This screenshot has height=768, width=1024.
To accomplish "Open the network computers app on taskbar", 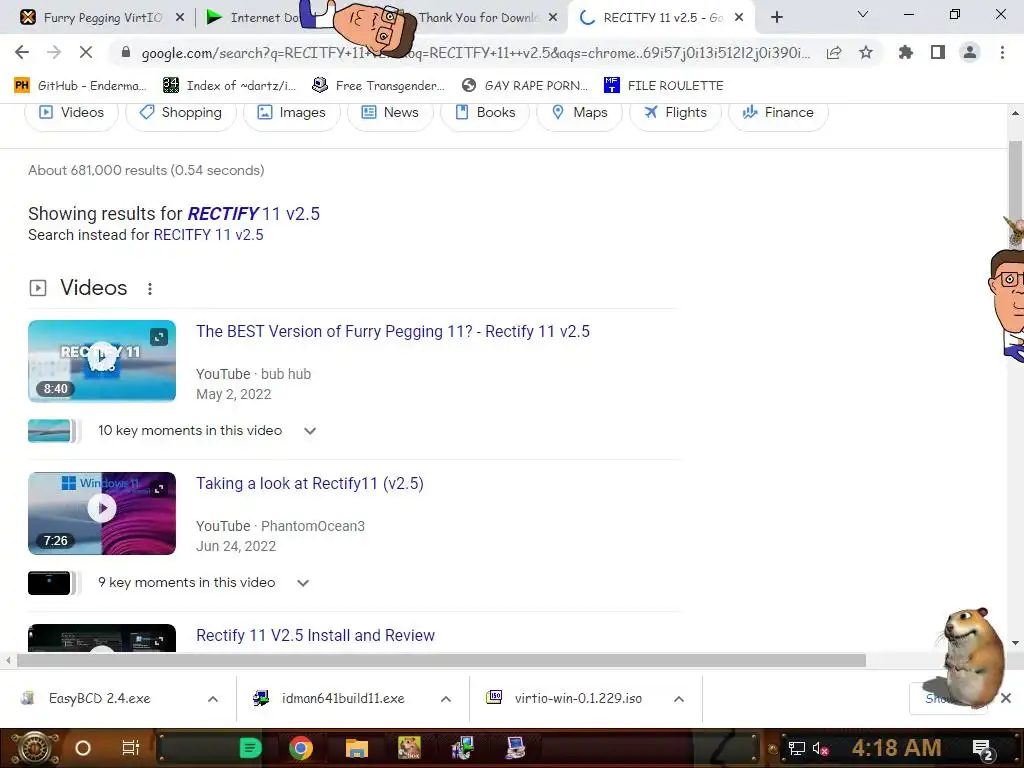I will click(x=462, y=748).
